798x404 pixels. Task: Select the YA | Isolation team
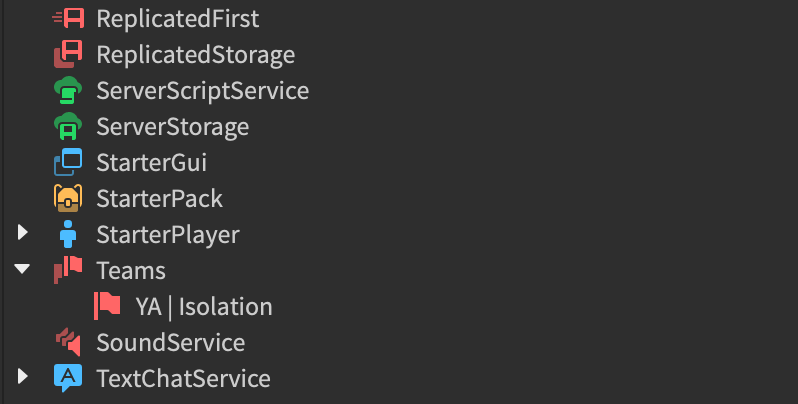click(203, 307)
